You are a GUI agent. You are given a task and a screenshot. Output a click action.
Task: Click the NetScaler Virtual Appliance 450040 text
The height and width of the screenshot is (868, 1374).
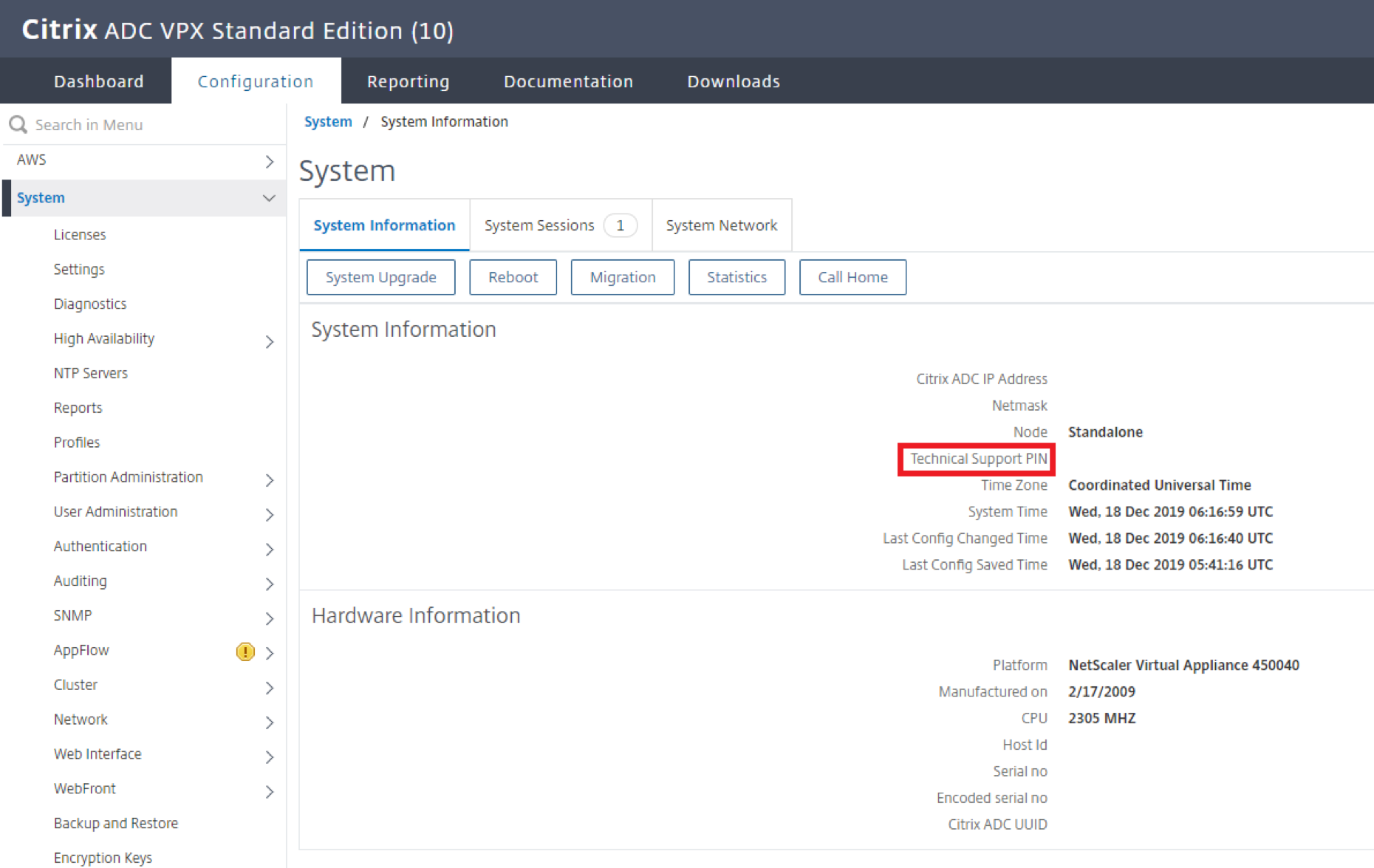click(x=1183, y=665)
